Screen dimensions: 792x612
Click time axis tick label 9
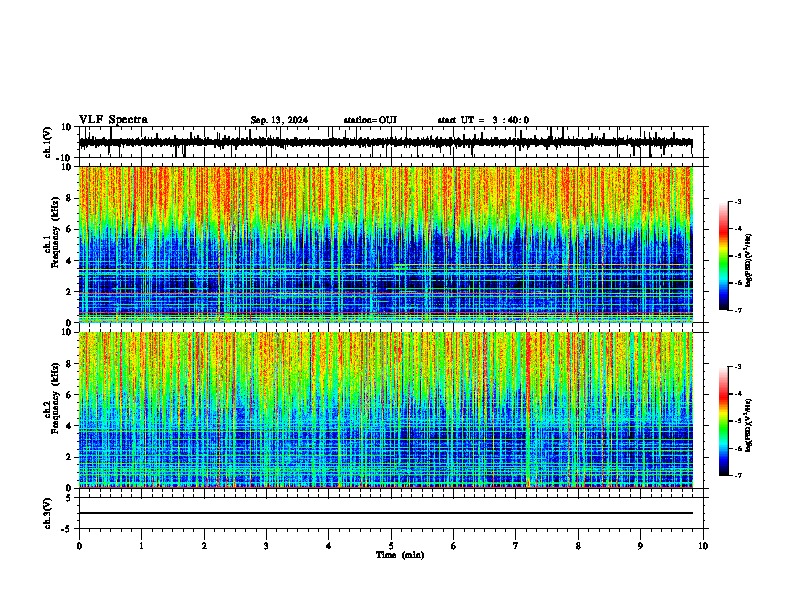(x=640, y=546)
